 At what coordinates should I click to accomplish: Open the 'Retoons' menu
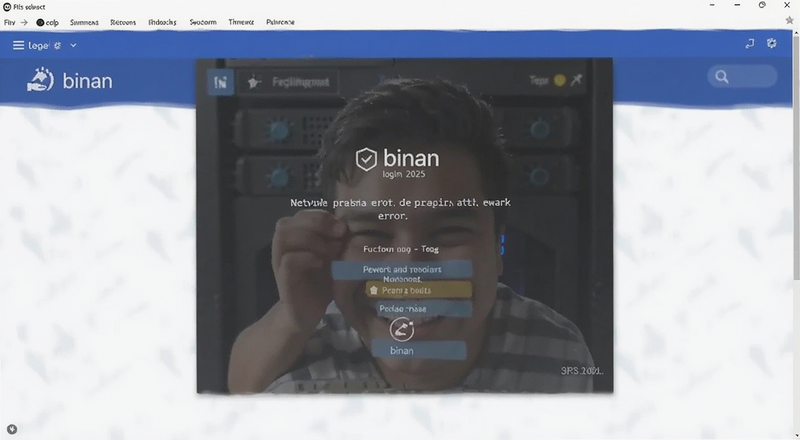coord(123,22)
